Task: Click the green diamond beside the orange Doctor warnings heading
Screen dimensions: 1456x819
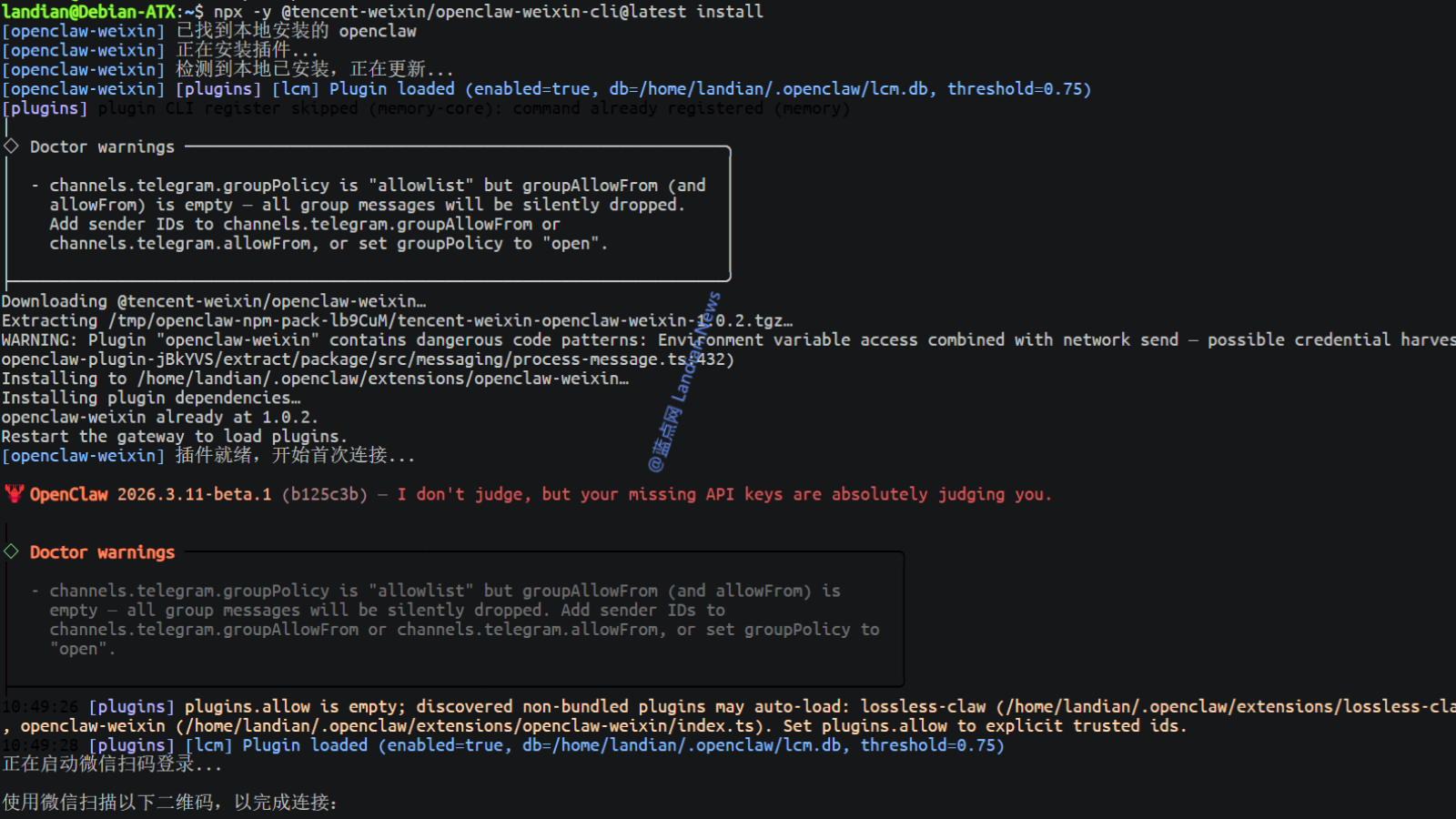Action: pos(11,551)
